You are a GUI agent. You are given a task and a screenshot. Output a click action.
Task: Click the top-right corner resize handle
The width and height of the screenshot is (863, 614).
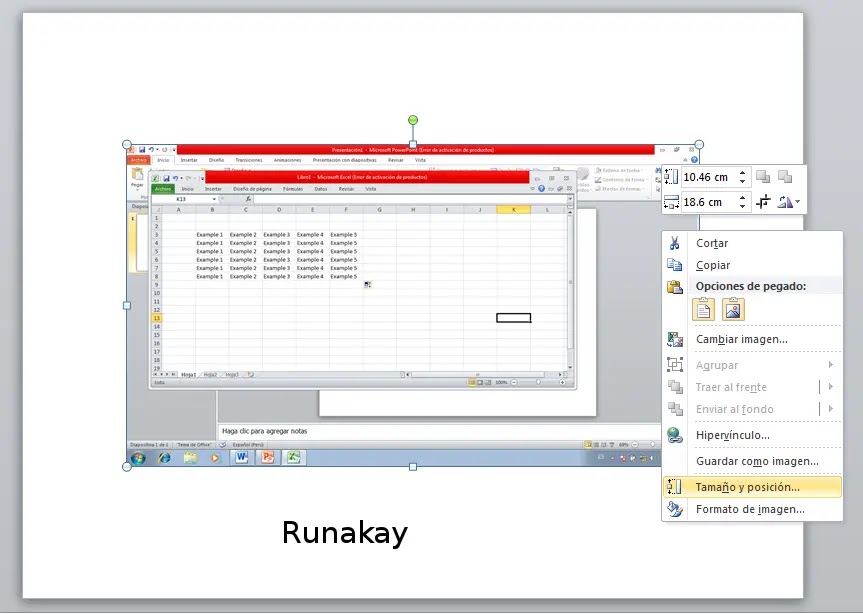tap(699, 144)
